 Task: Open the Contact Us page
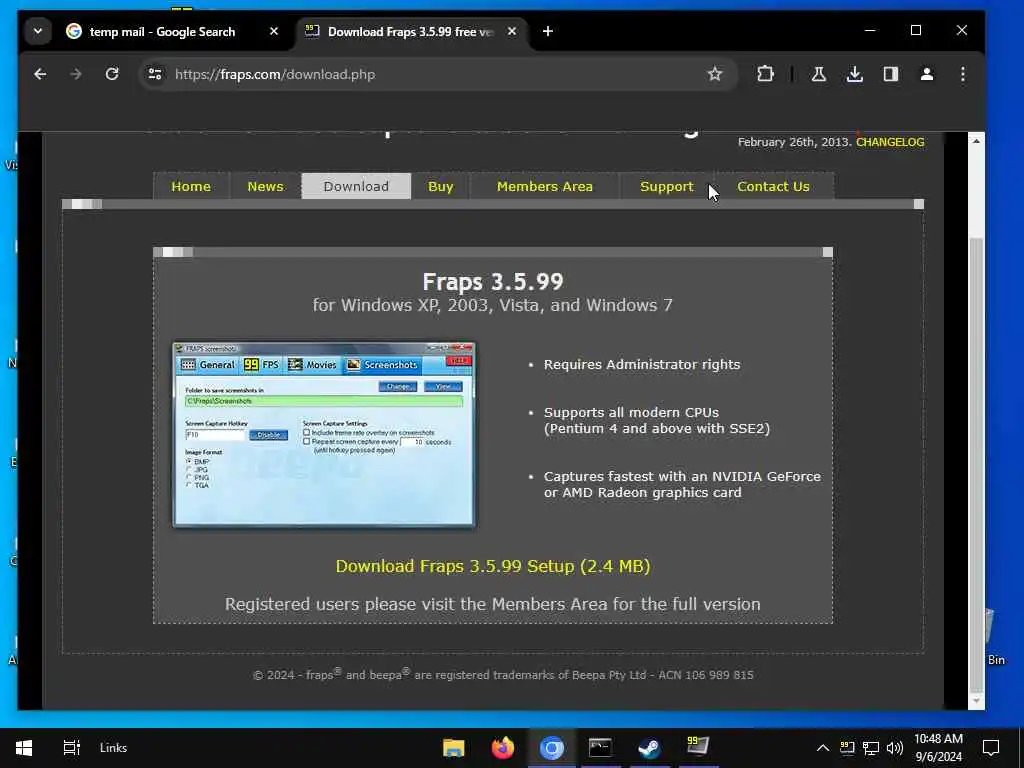[x=773, y=187]
